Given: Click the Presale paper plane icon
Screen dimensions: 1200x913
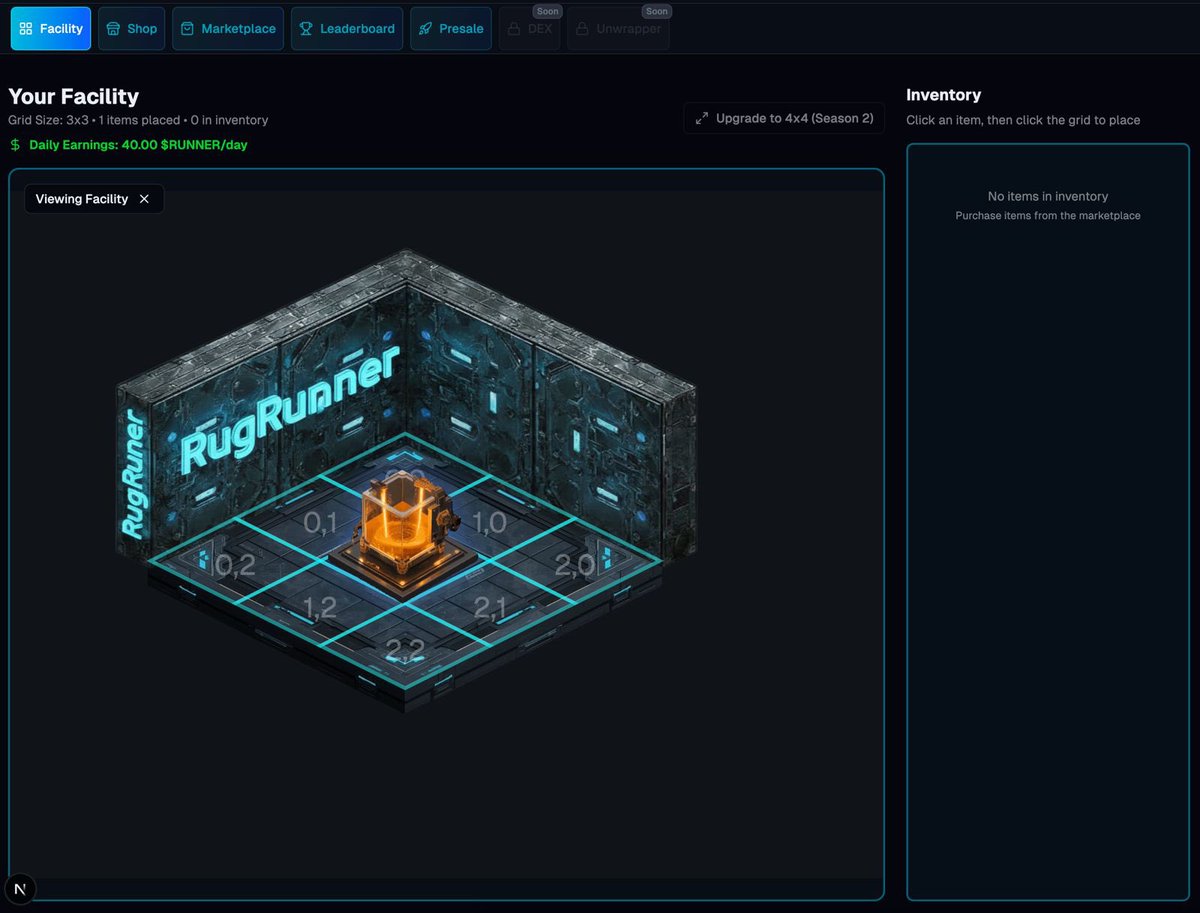Looking at the screenshot, I should coord(425,28).
